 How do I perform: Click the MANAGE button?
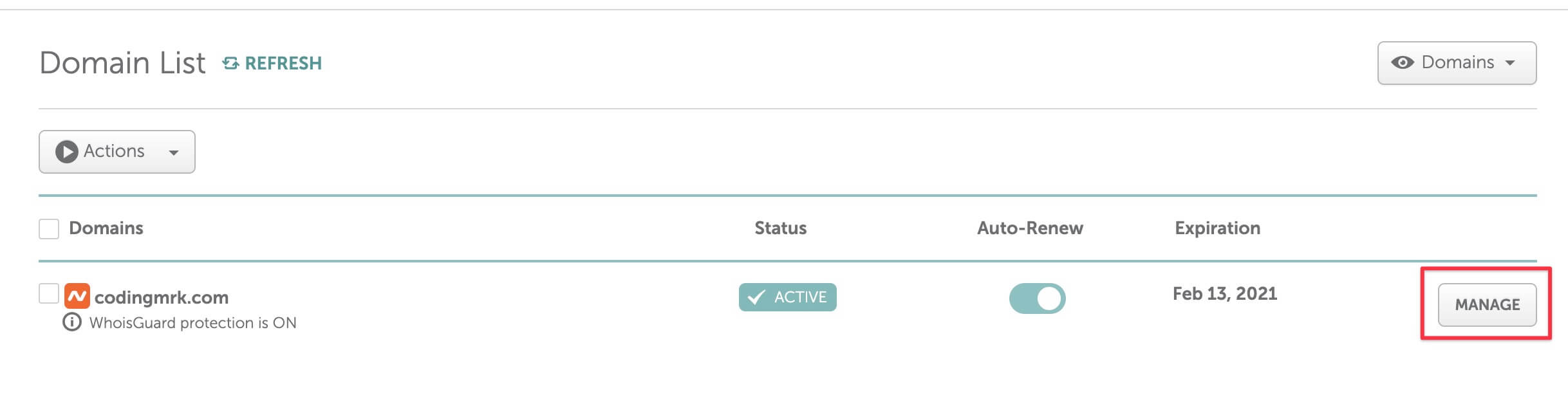1487,305
